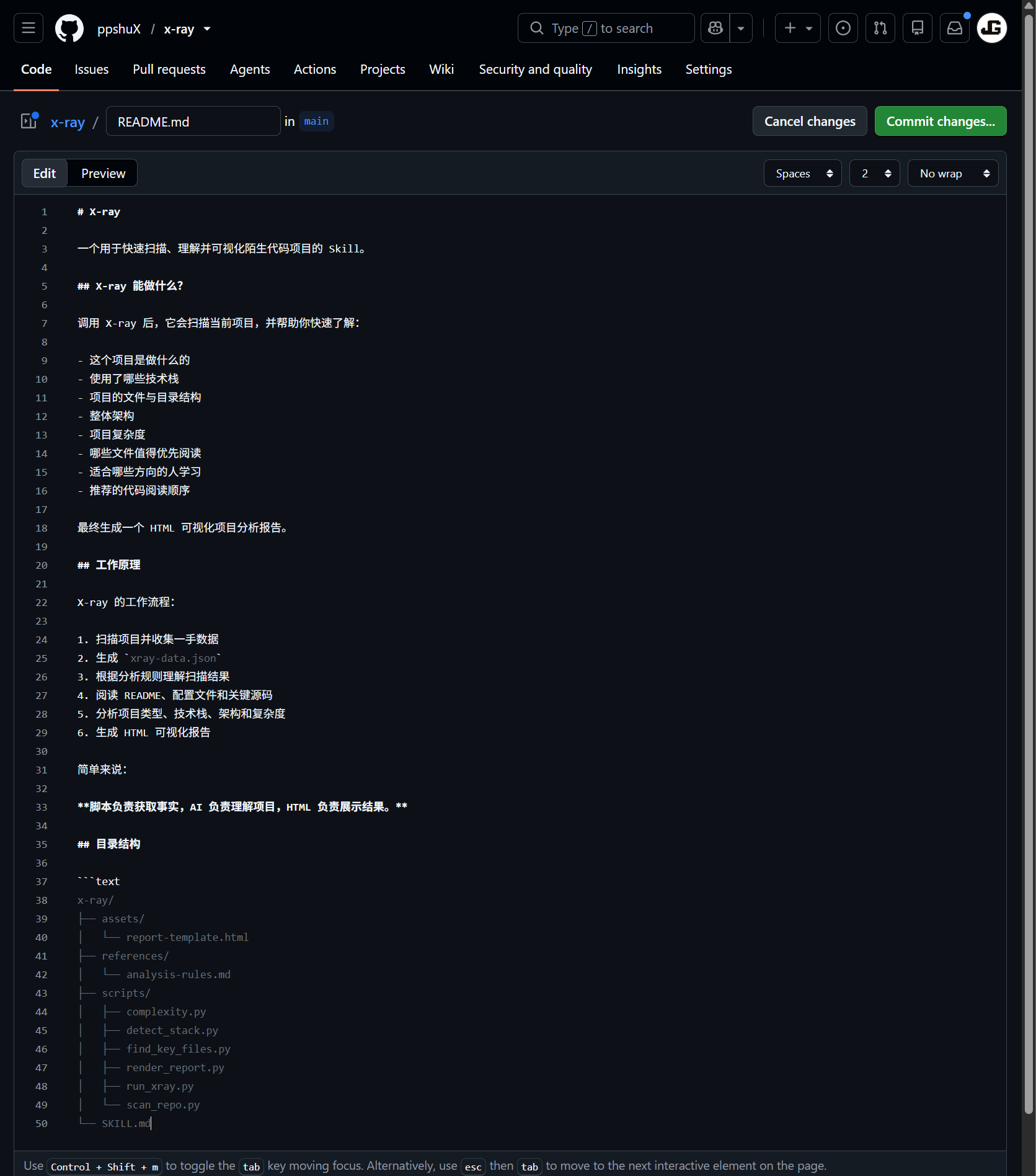The width and height of the screenshot is (1036, 1176).
Task: Open Copilot chat icon
Action: pyautogui.click(x=715, y=28)
